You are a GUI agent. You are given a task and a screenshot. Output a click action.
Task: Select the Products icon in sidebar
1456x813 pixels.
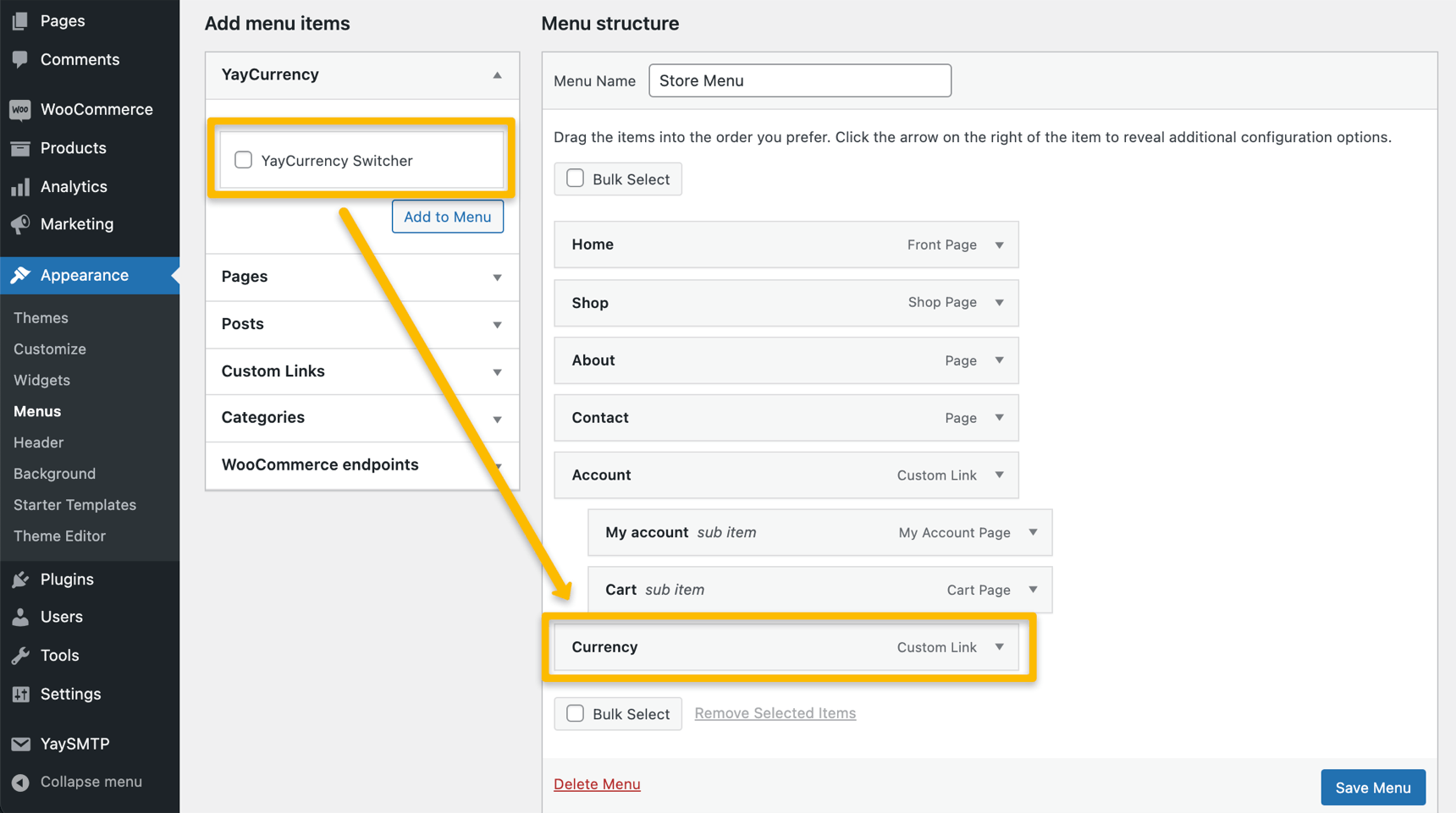20,148
